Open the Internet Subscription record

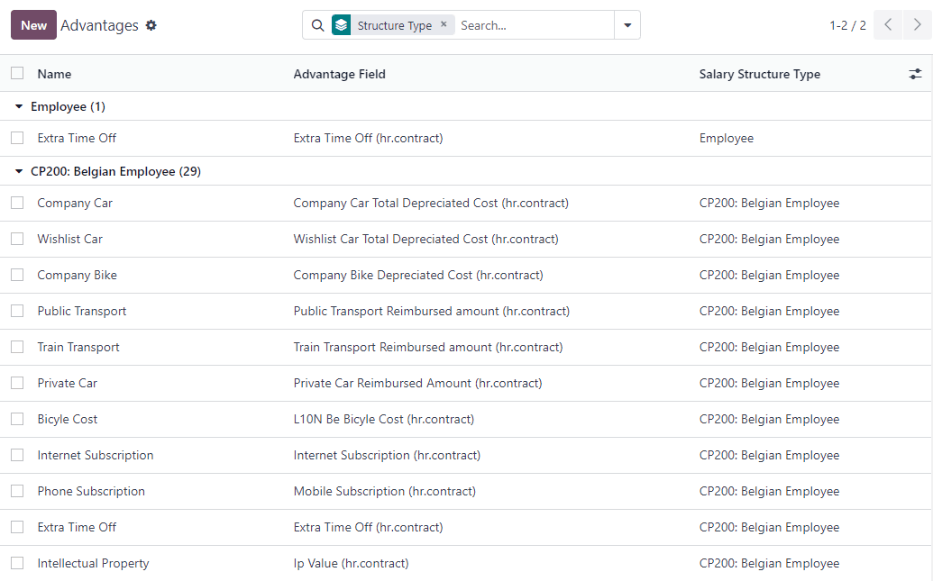tap(95, 455)
